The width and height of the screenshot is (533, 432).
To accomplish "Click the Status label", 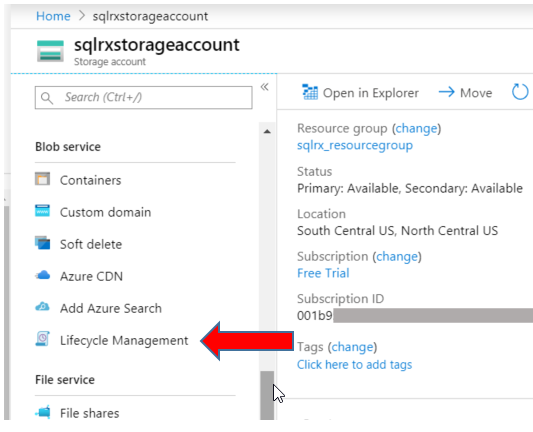I will click(314, 171).
